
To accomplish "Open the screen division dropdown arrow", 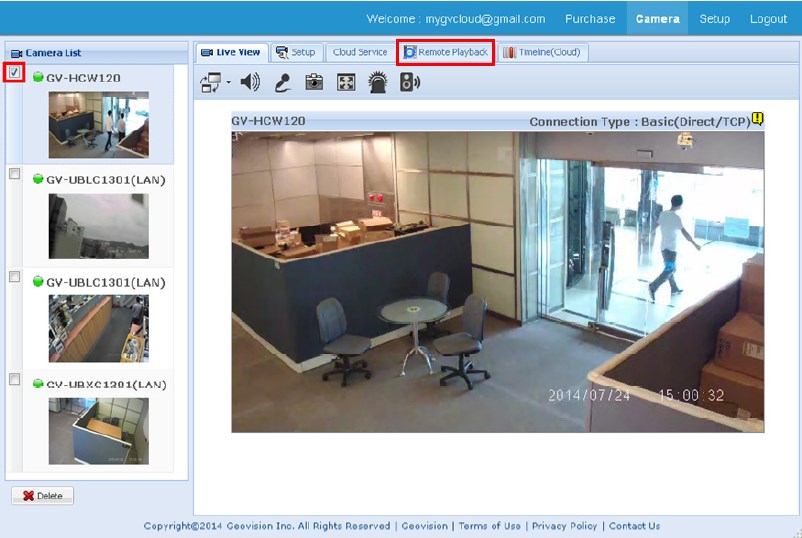I will point(228,82).
